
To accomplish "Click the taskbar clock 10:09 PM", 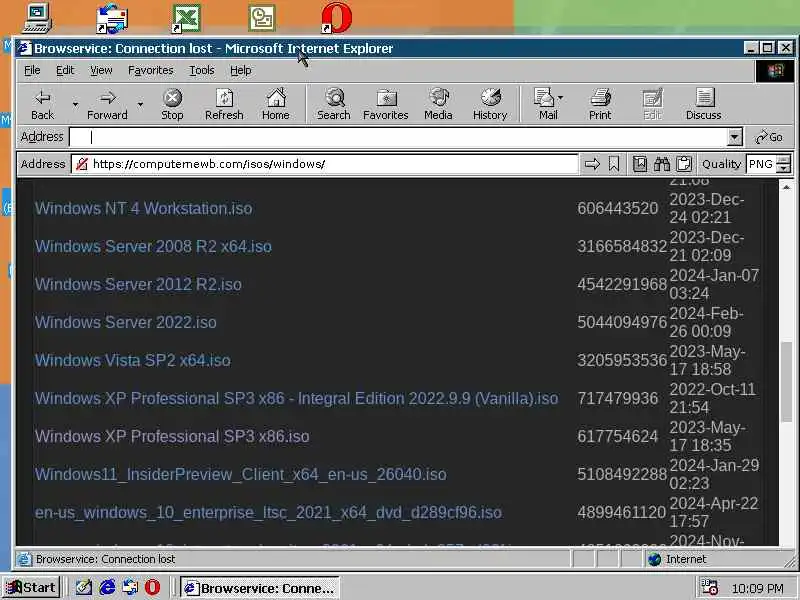I will pos(757,588).
